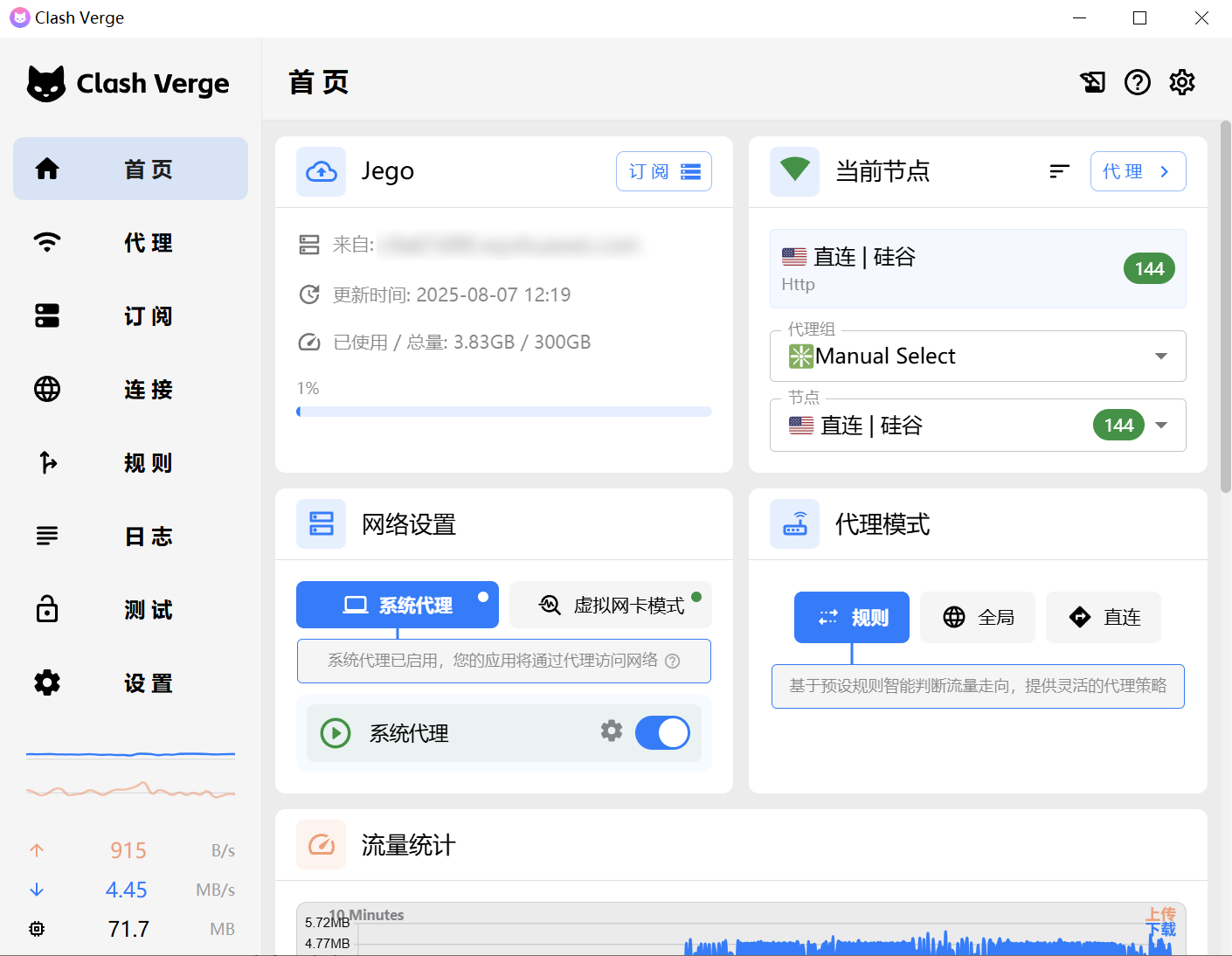Screen dimensions: 1232x956
Task: Switch to 虚拟网卡模式 tab
Action: coord(611,605)
